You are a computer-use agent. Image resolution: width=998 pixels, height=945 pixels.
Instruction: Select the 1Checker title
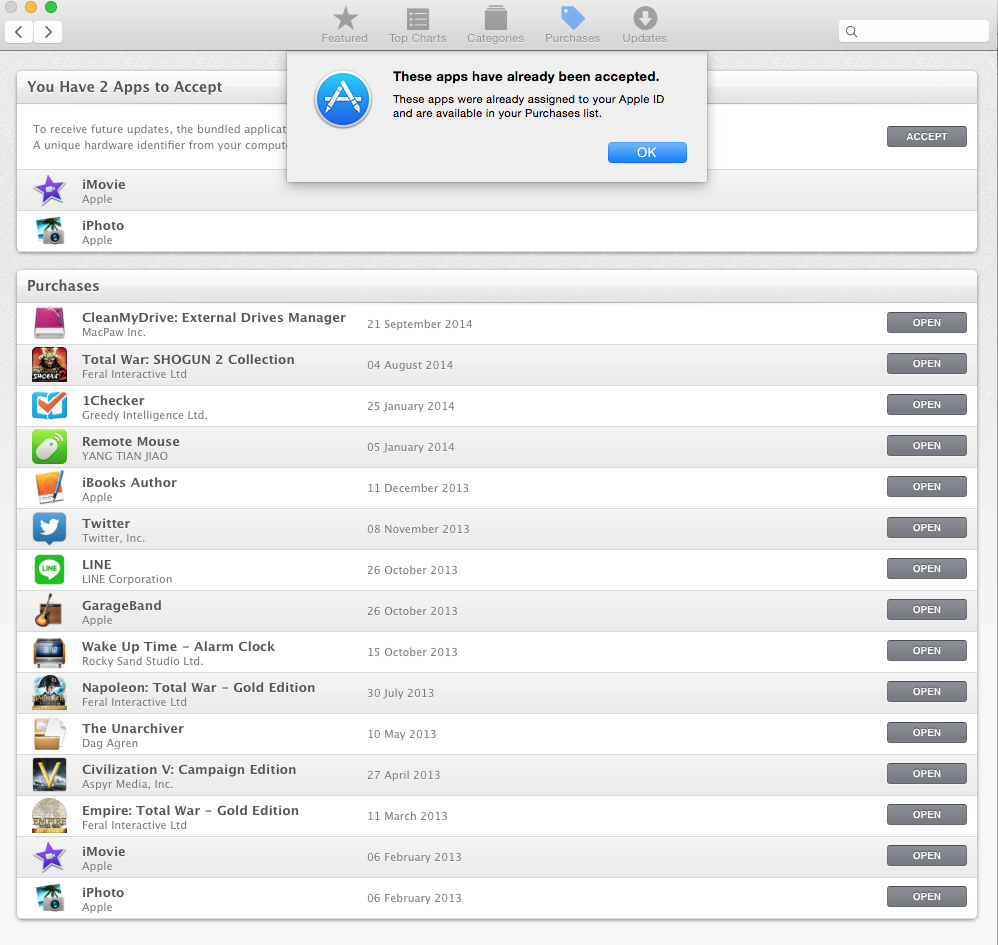113,400
